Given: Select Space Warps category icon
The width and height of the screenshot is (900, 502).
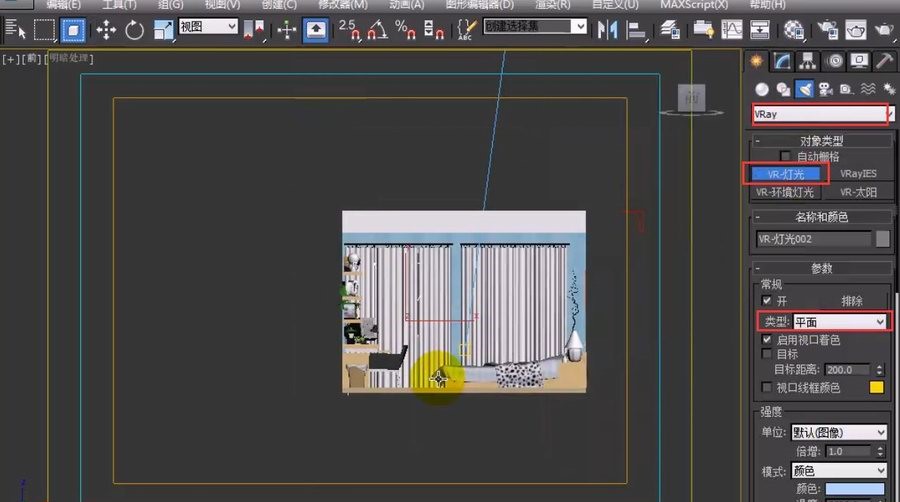Looking at the screenshot, I should [868, 89].
